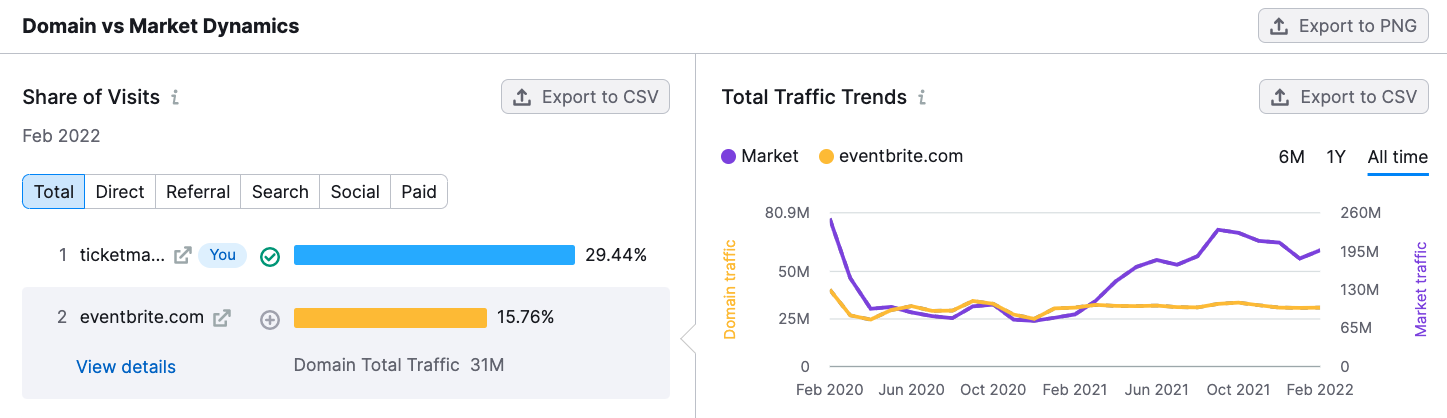The height and width of the screenshot is (418, 1447).
Task: Set chart range to 6M
Action: [1292, 157]
